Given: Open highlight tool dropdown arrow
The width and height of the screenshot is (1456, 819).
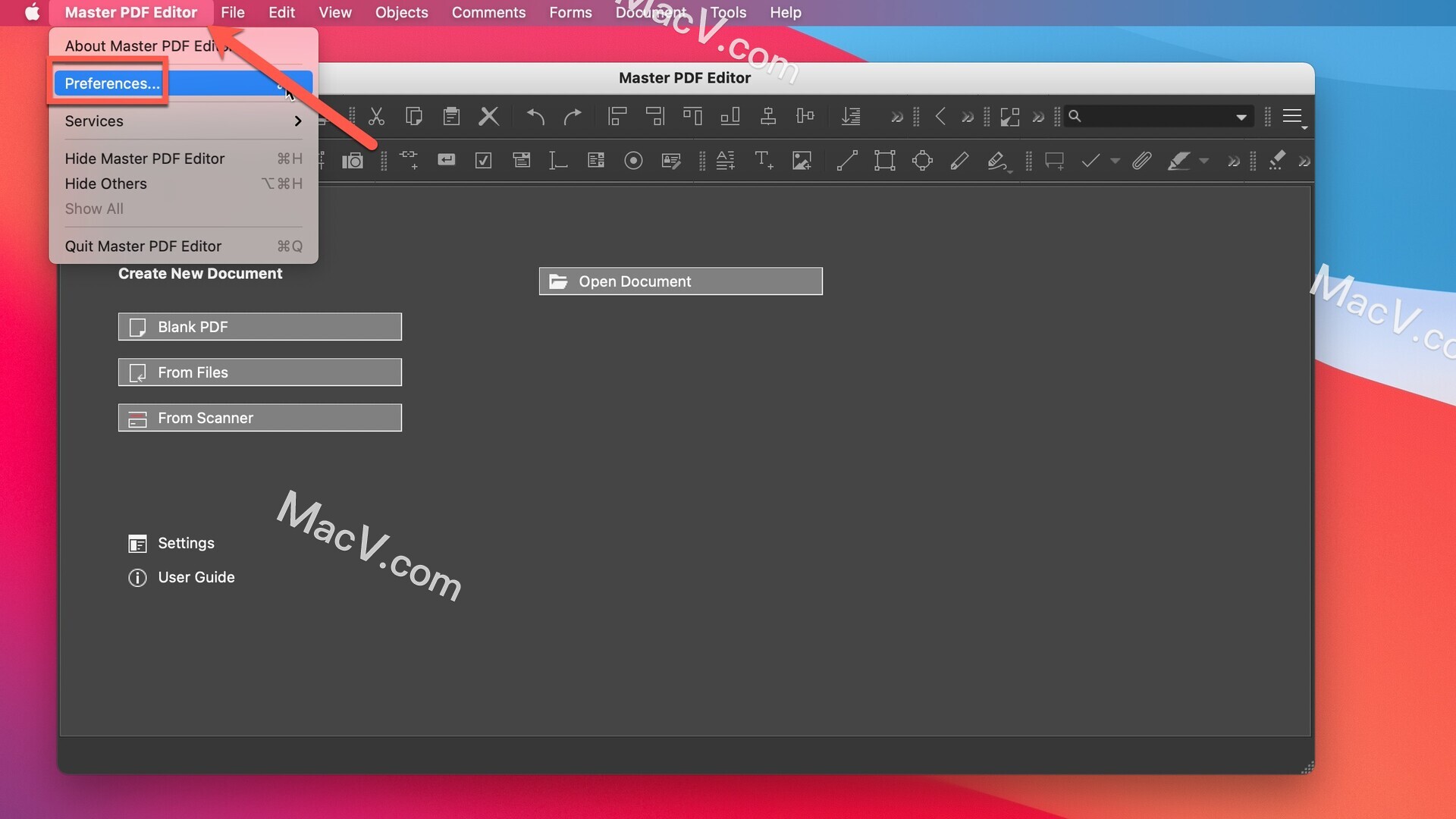Looking at the screenshot, I should [x=1204, y=161].
